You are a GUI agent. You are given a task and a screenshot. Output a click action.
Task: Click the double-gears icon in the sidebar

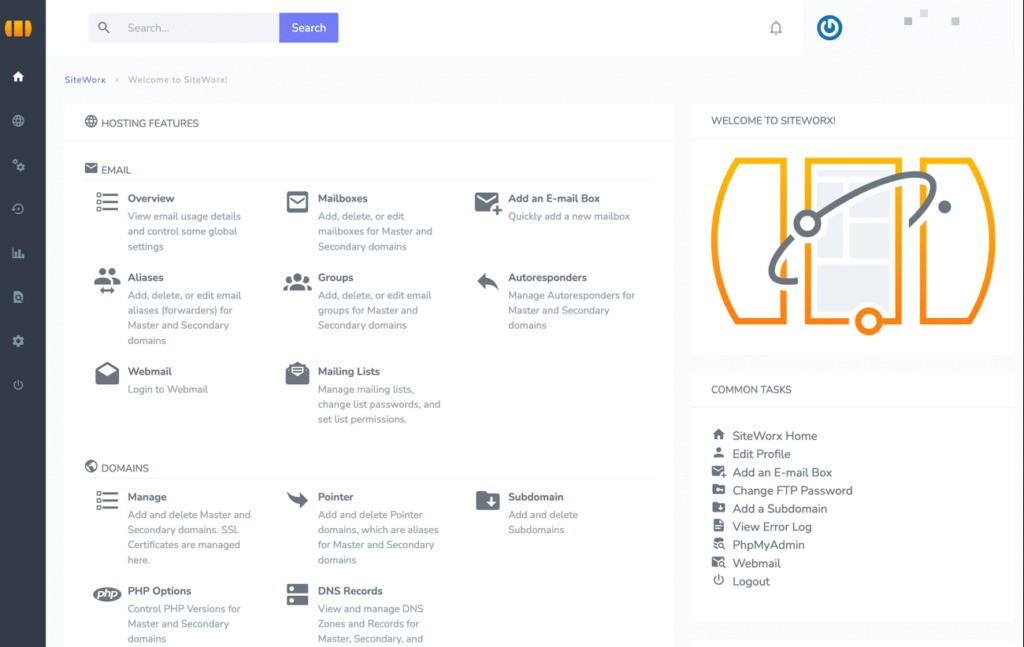tap(18, 165)
